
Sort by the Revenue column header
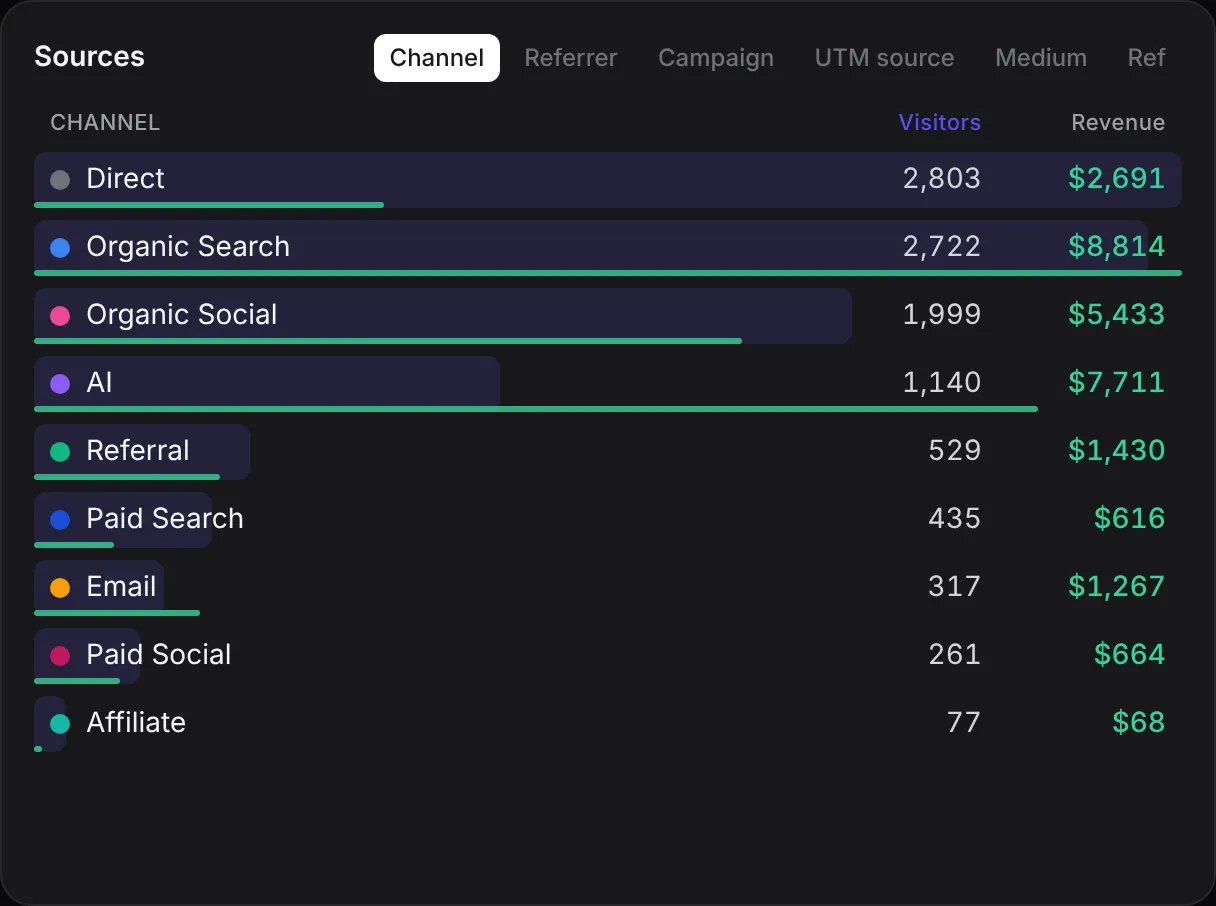coord(1118,123)
